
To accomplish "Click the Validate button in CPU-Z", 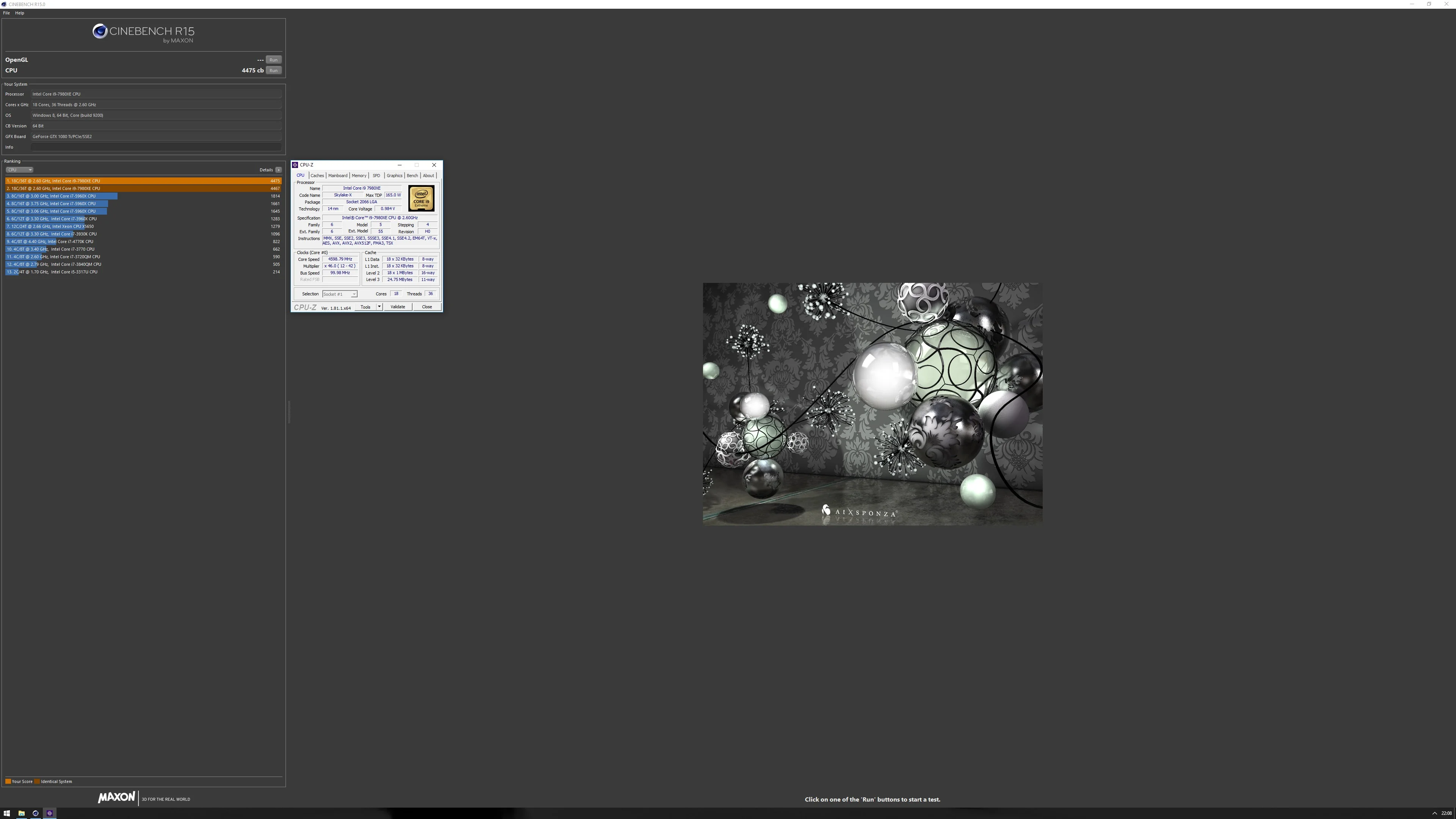I will click(x=398, y=307).
